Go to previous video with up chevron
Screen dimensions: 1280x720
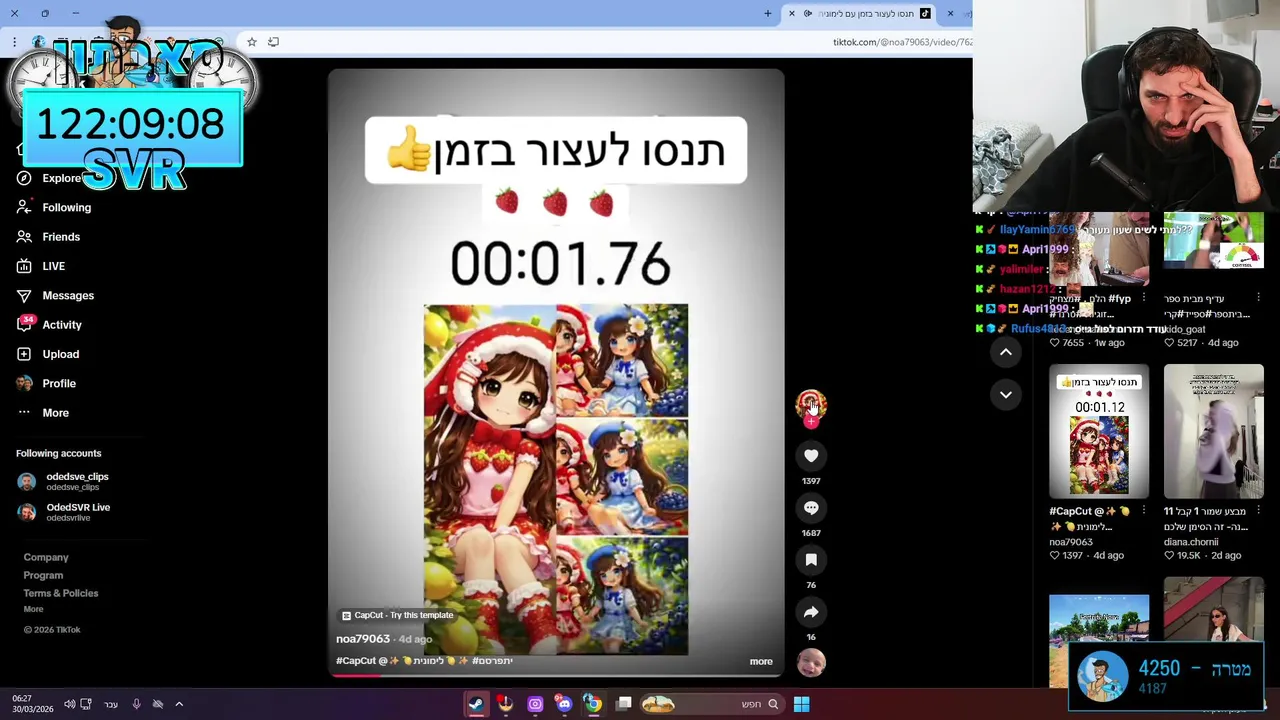click(1006, 352)
